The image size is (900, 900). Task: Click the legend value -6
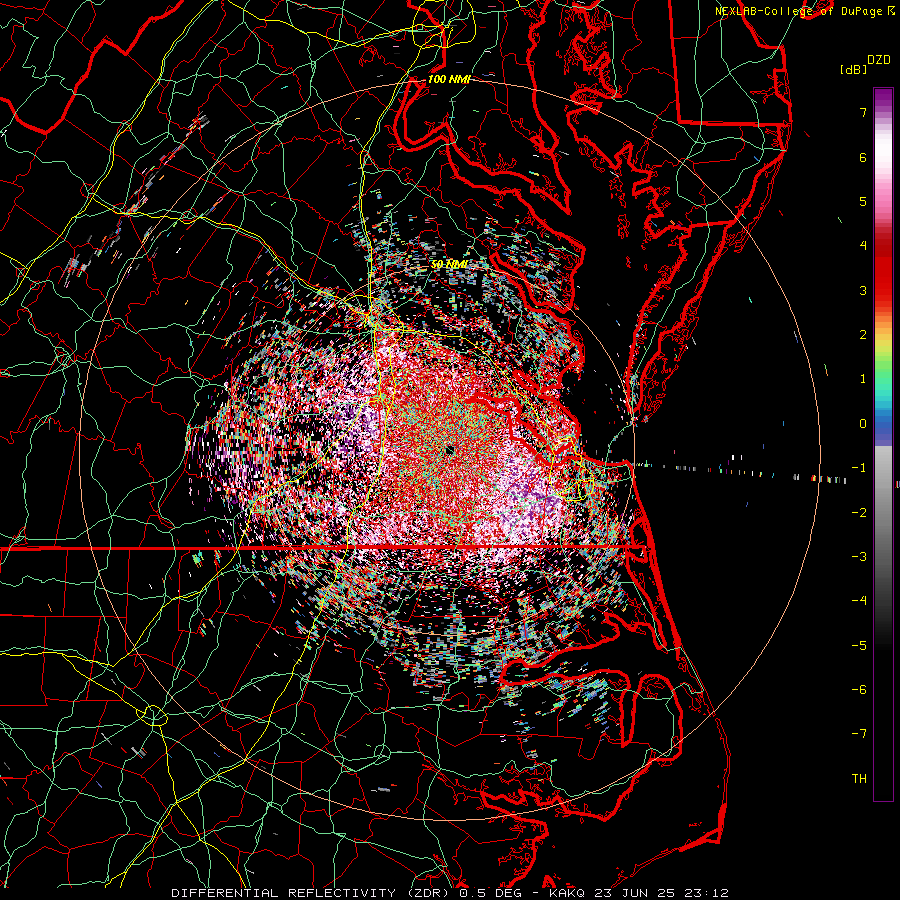[859, 690]
